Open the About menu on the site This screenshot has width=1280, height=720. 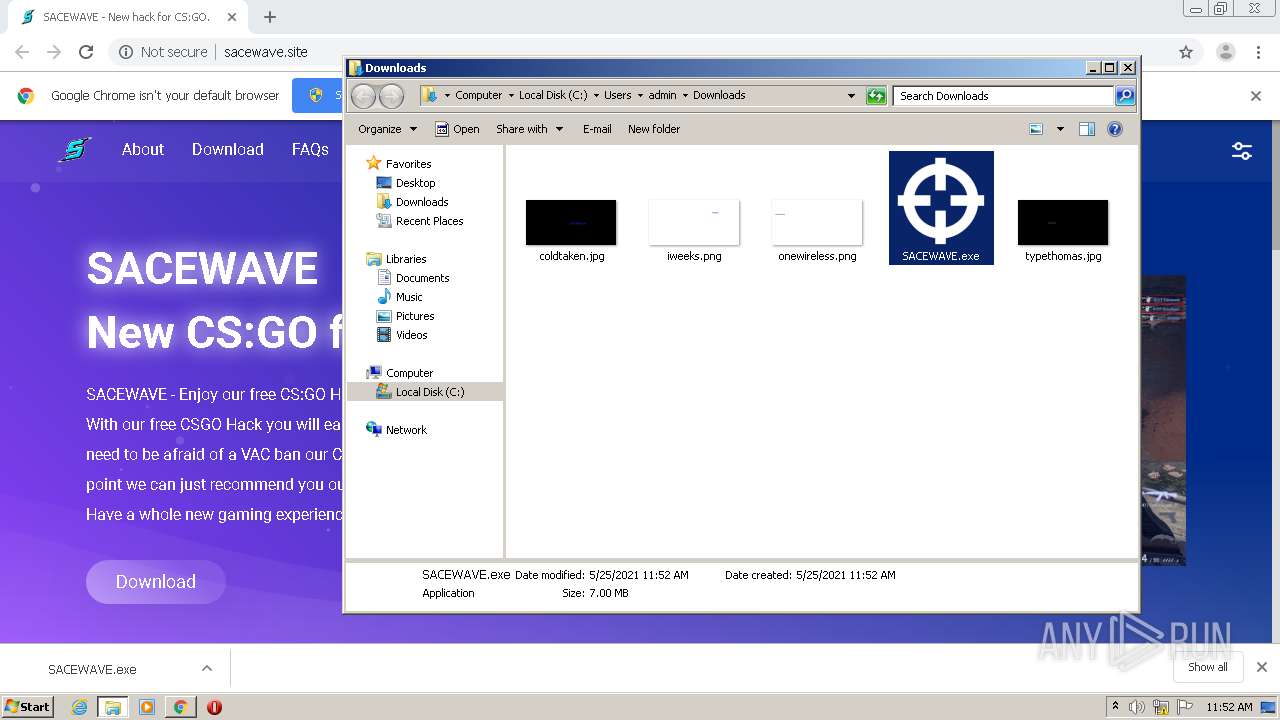pos(143,149)
